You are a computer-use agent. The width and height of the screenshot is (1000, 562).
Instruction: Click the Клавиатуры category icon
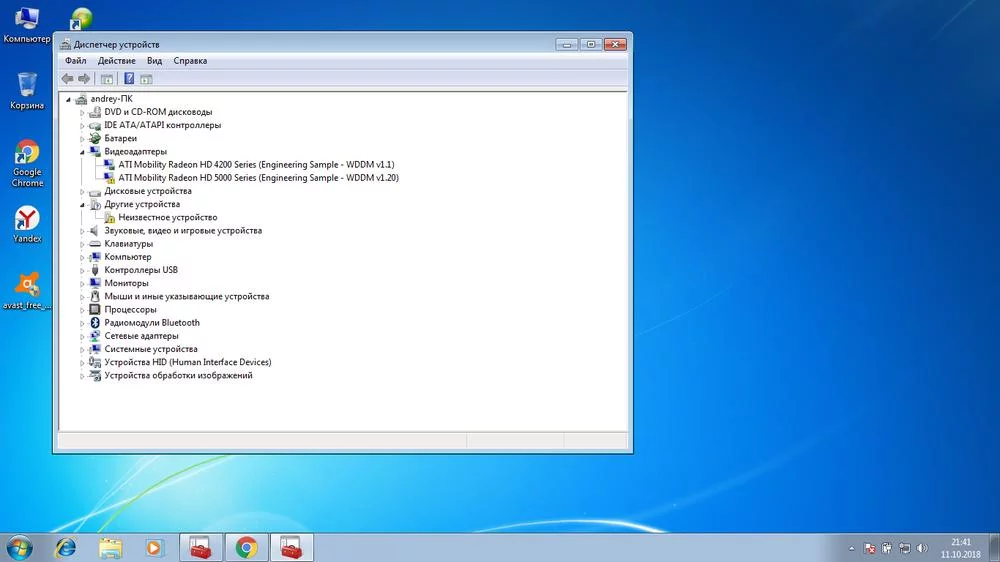pyautogui.click(x=95, y=244)
